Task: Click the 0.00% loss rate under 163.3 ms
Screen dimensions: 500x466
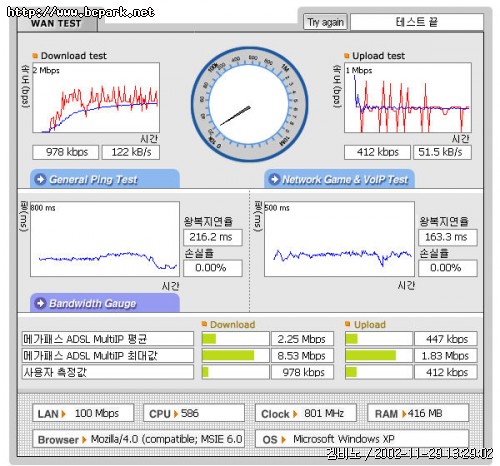Action: 448,268
